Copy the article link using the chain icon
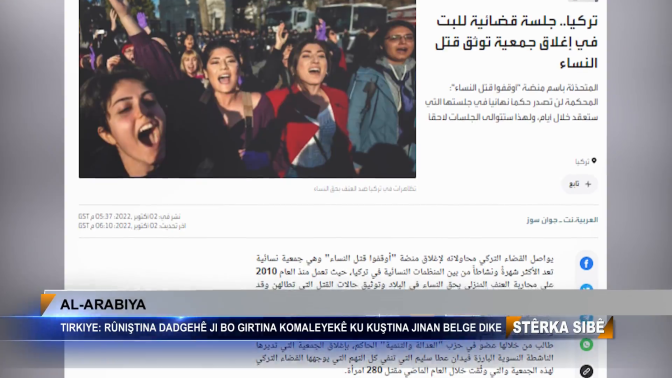 tap(586, 371)
